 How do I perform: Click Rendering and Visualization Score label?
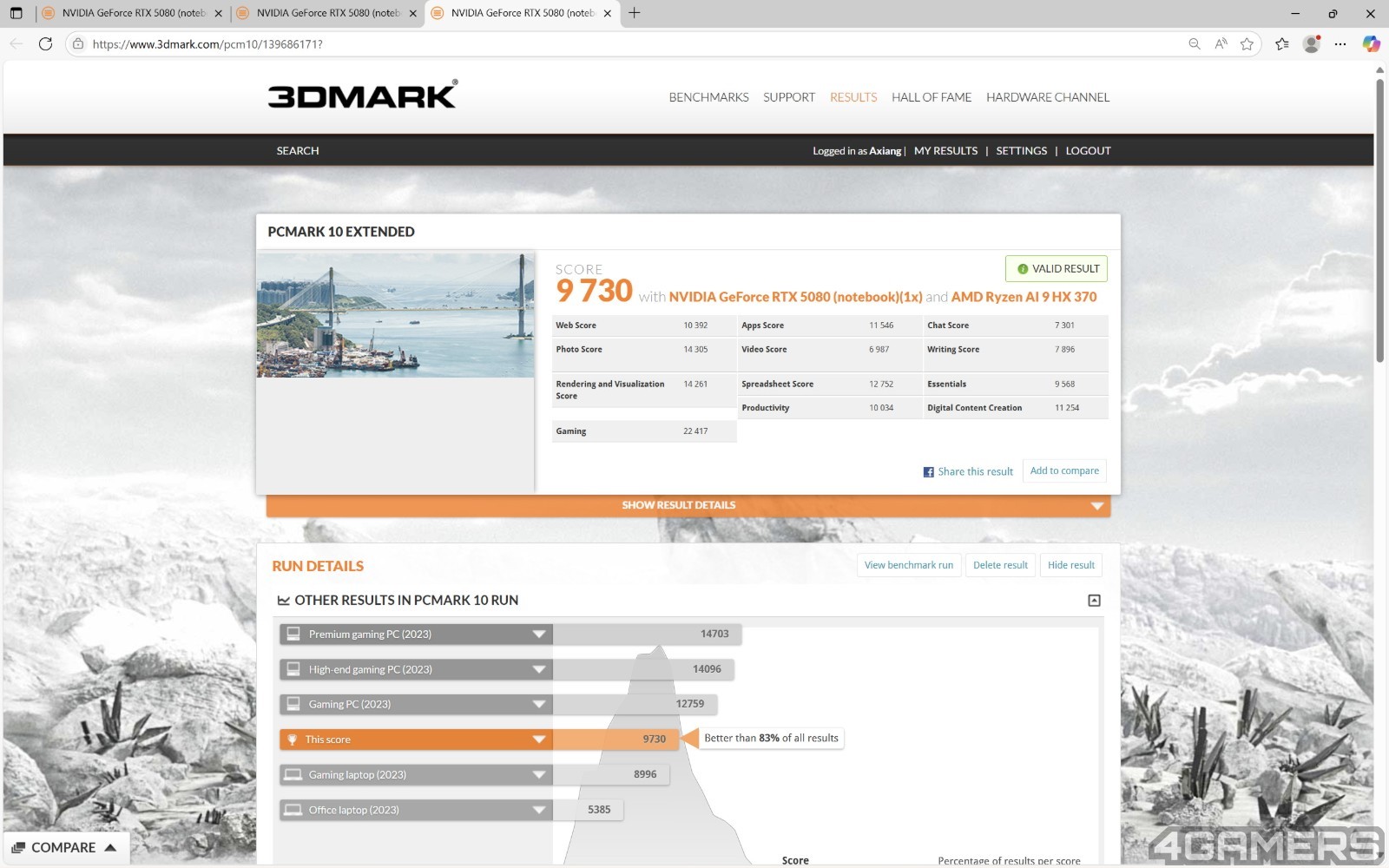pos(610,390)
